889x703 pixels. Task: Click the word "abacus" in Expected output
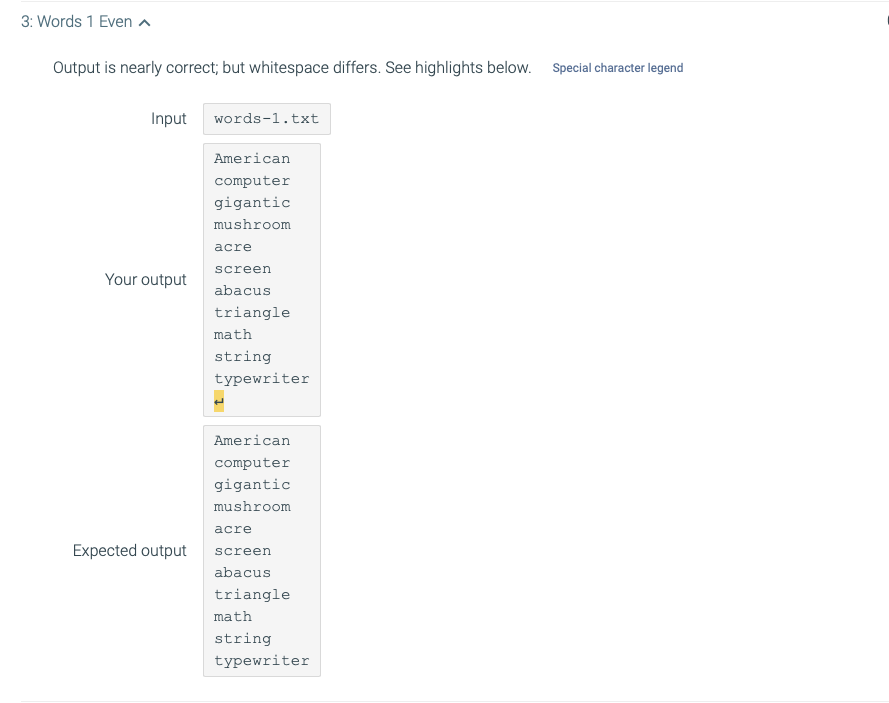(x=243, y=572)
